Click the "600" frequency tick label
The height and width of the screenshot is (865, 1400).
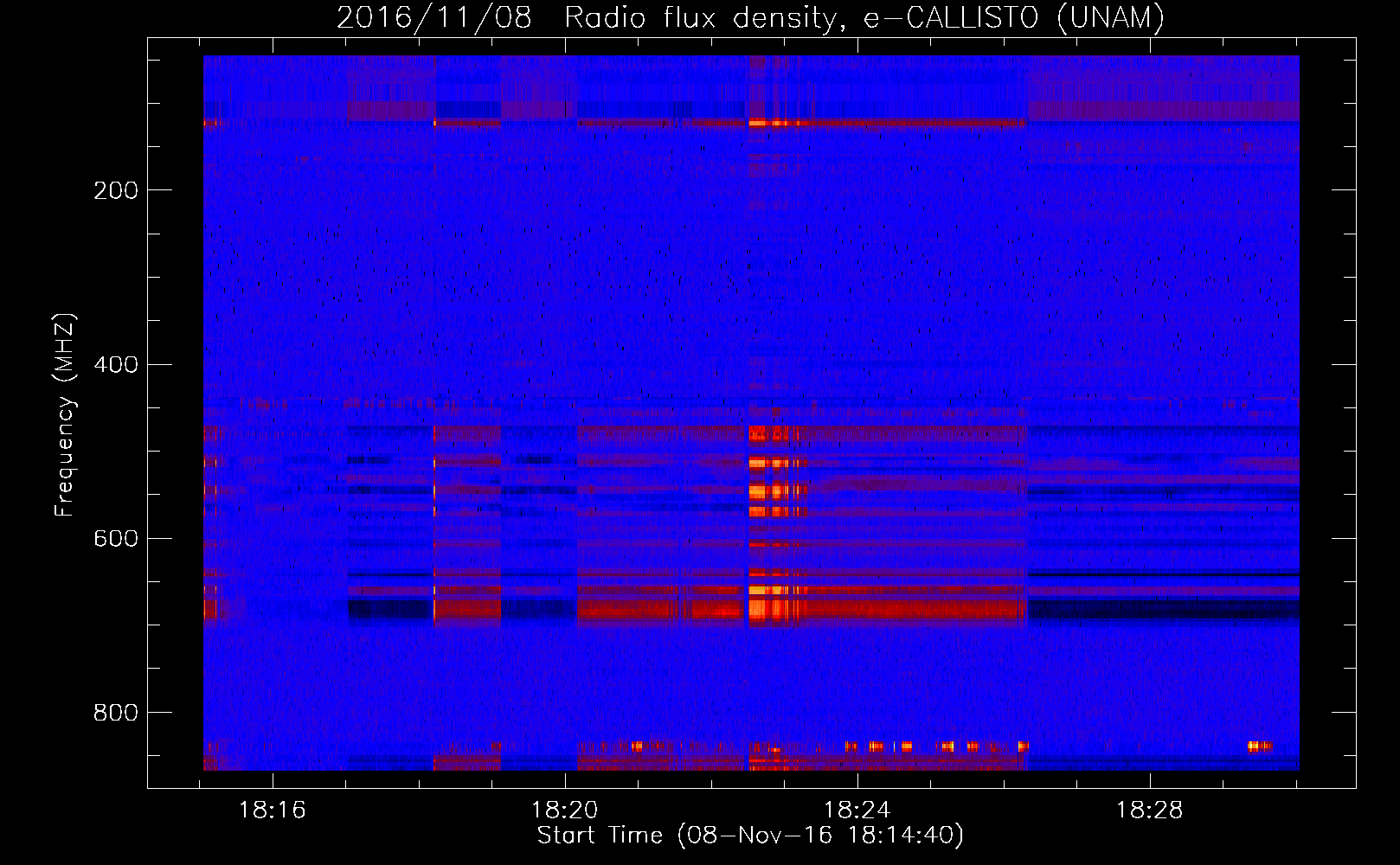[x=116, y=539]
